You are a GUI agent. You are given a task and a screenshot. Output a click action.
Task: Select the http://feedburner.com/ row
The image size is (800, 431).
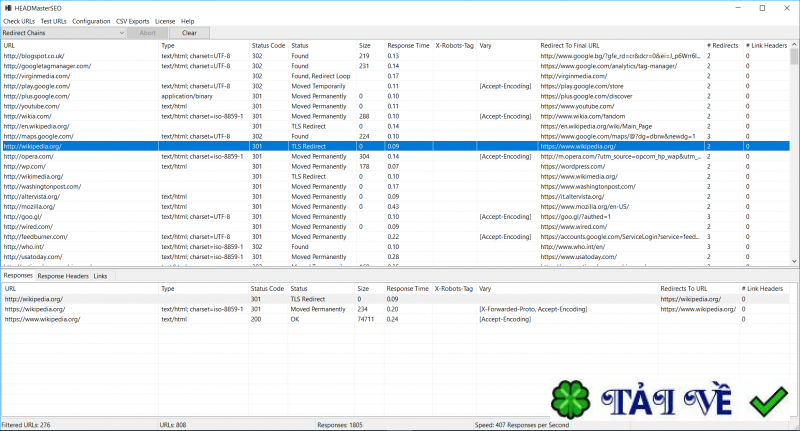[x=395, y=237]
